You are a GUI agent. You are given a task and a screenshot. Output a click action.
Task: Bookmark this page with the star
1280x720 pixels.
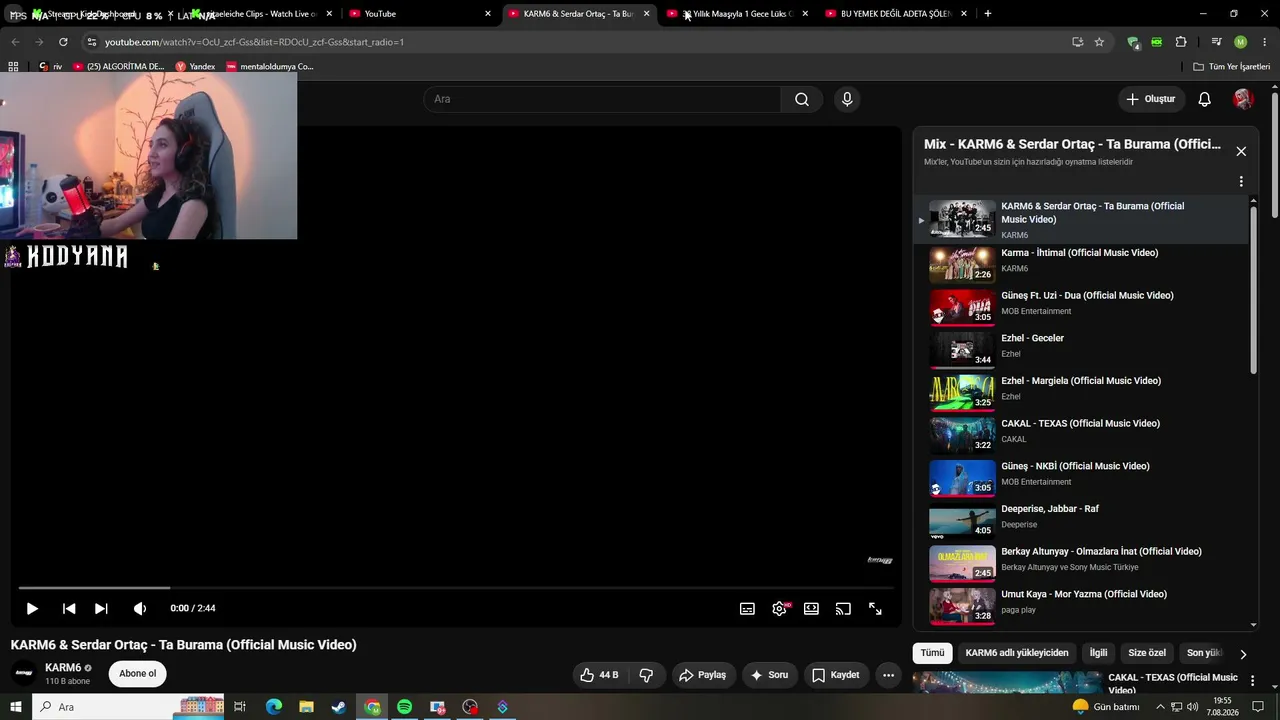coord(1099,42)
